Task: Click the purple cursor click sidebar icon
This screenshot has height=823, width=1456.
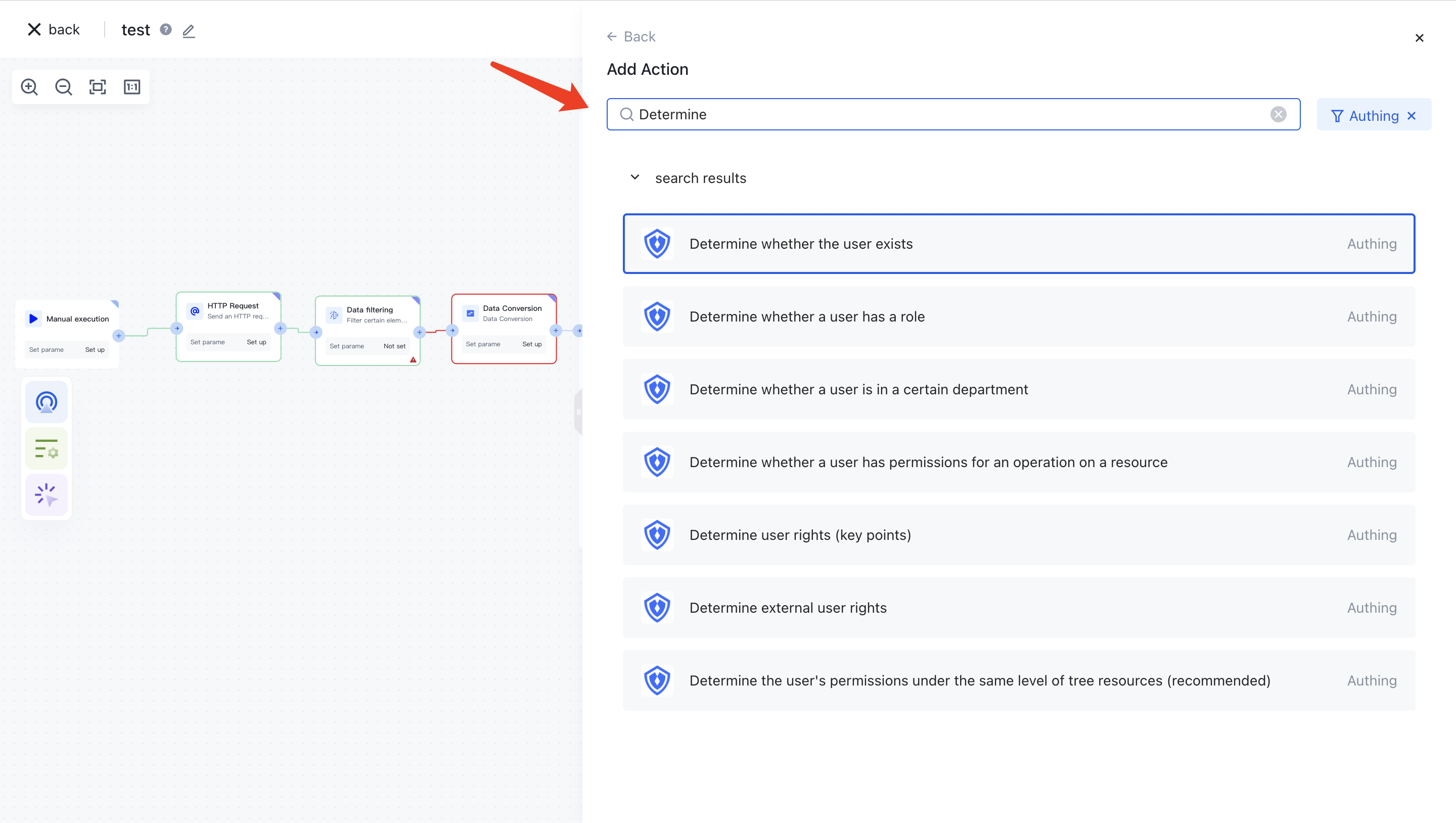Action: (47, 495)
